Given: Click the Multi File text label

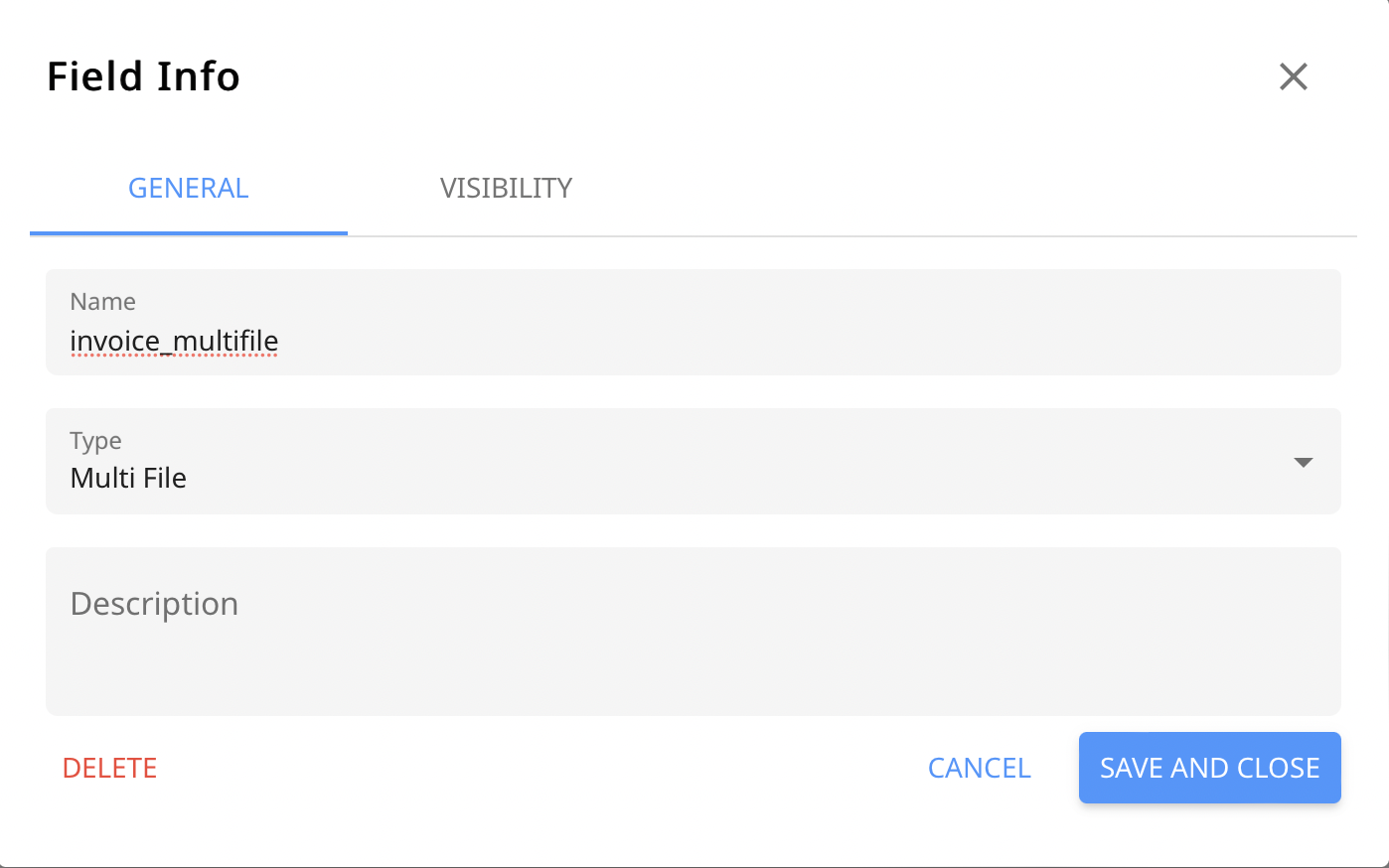Looking at the screenshot, I should click(127, 478).
